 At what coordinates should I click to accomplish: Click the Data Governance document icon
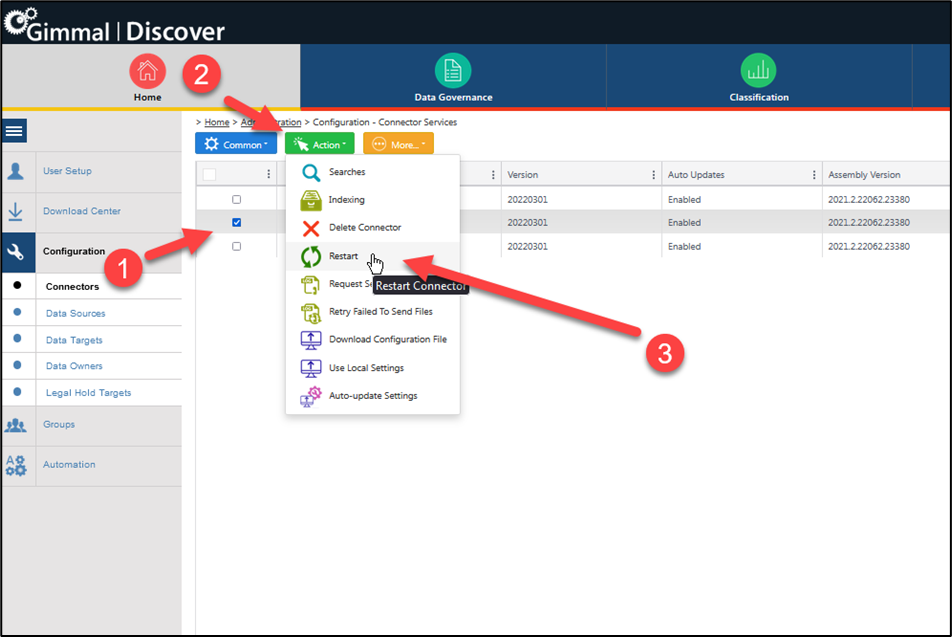tap(453, 71)
